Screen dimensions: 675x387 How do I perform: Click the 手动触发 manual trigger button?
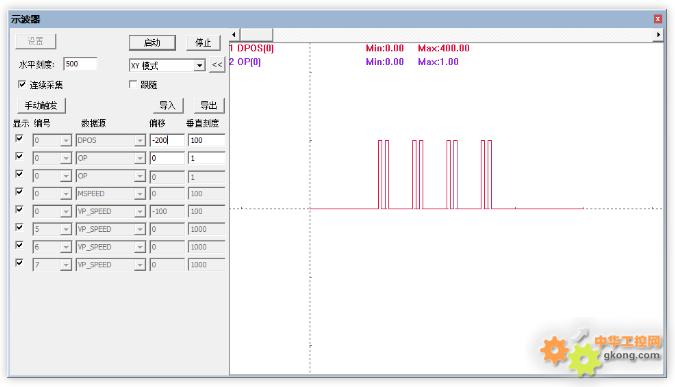point(41,105)
